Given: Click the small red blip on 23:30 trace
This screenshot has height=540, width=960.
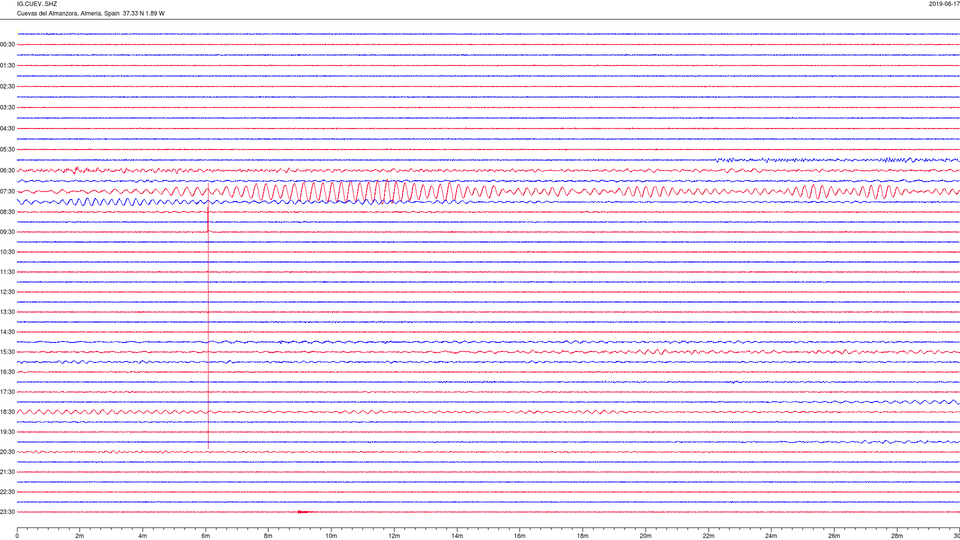Looking at the screenshot, I should [x=304, y=512].
